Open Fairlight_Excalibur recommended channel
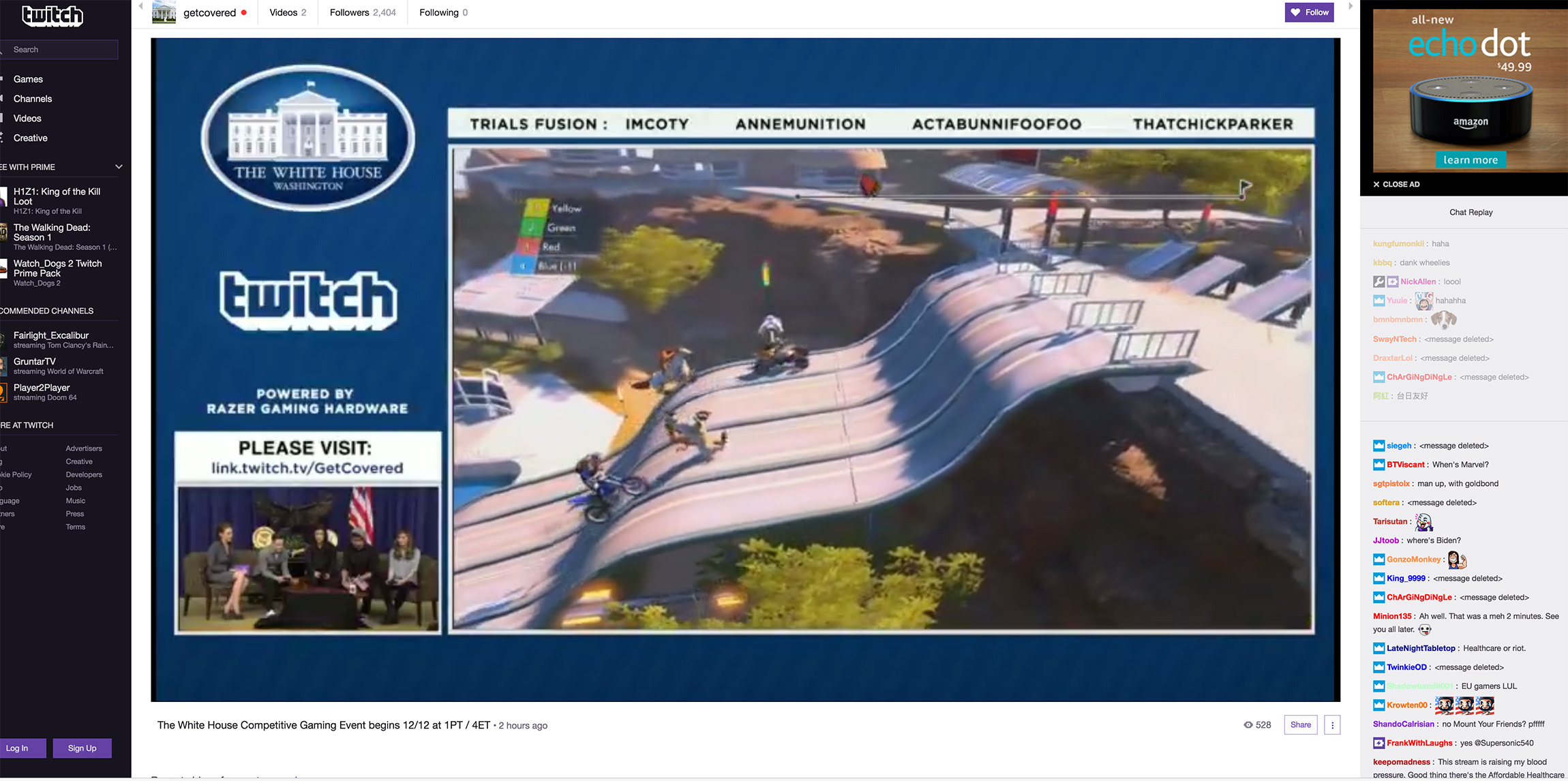The image size is (1568, 781). pyautogui.click(x=58, y=339)
